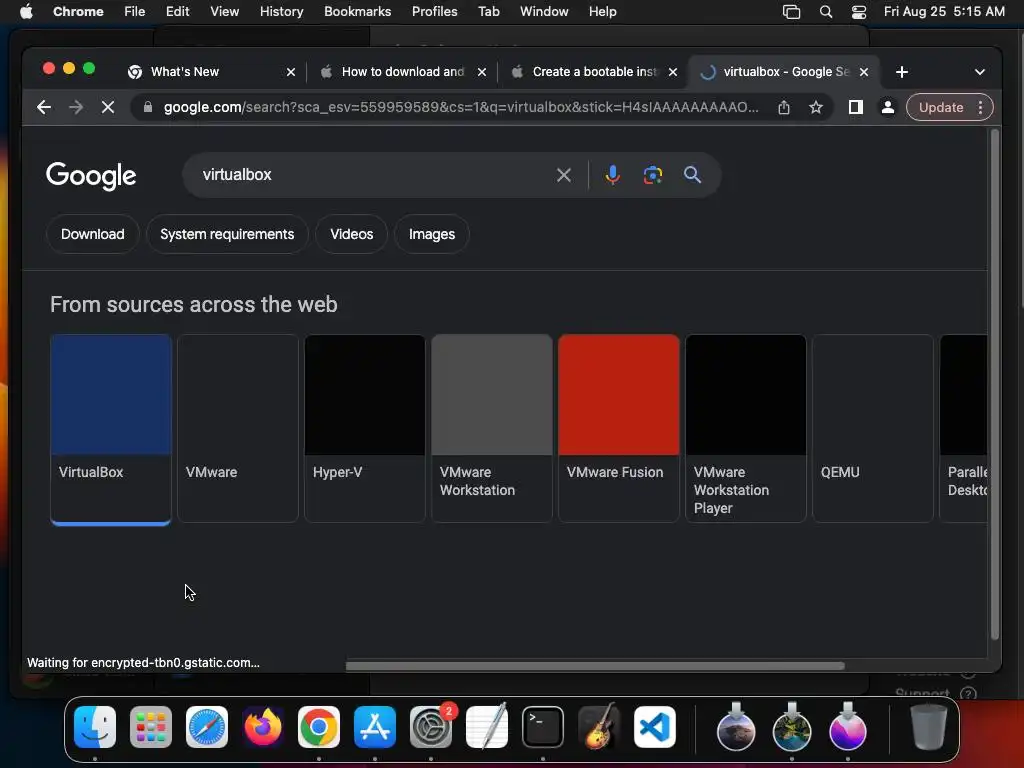
Task: Close the virtualbox Google Search tab
Action: (x=863, y=72)
